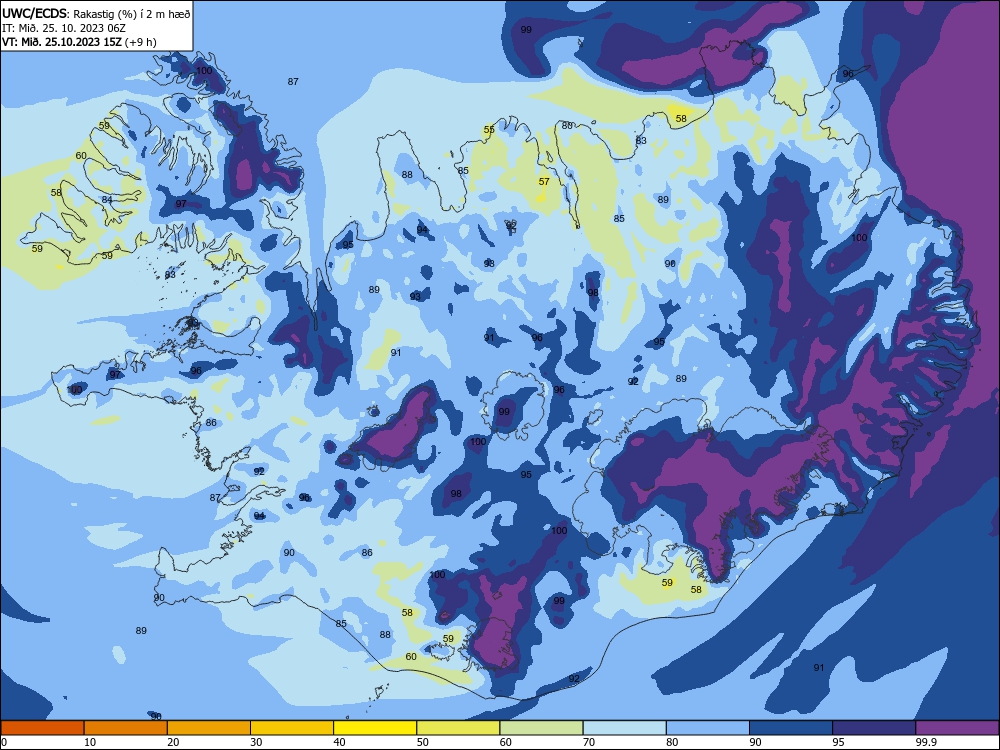Choose the pale blue 70–80 legend swatch
The height and width of the screenshot is (750, 1000).
[624, 728]
